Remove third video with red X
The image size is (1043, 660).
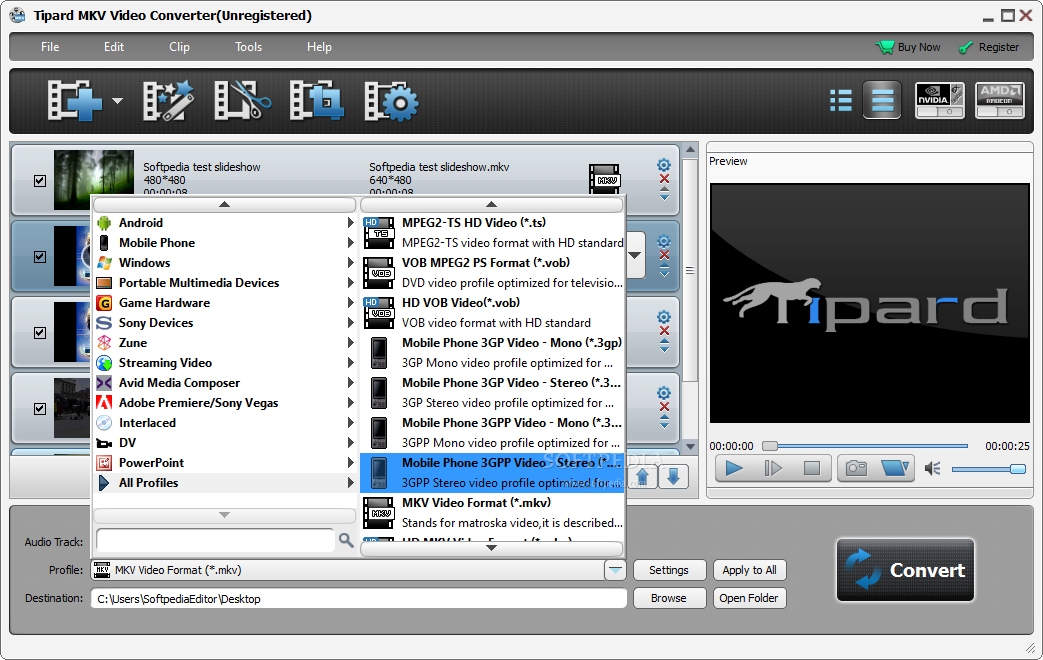(x=664, y=331)
